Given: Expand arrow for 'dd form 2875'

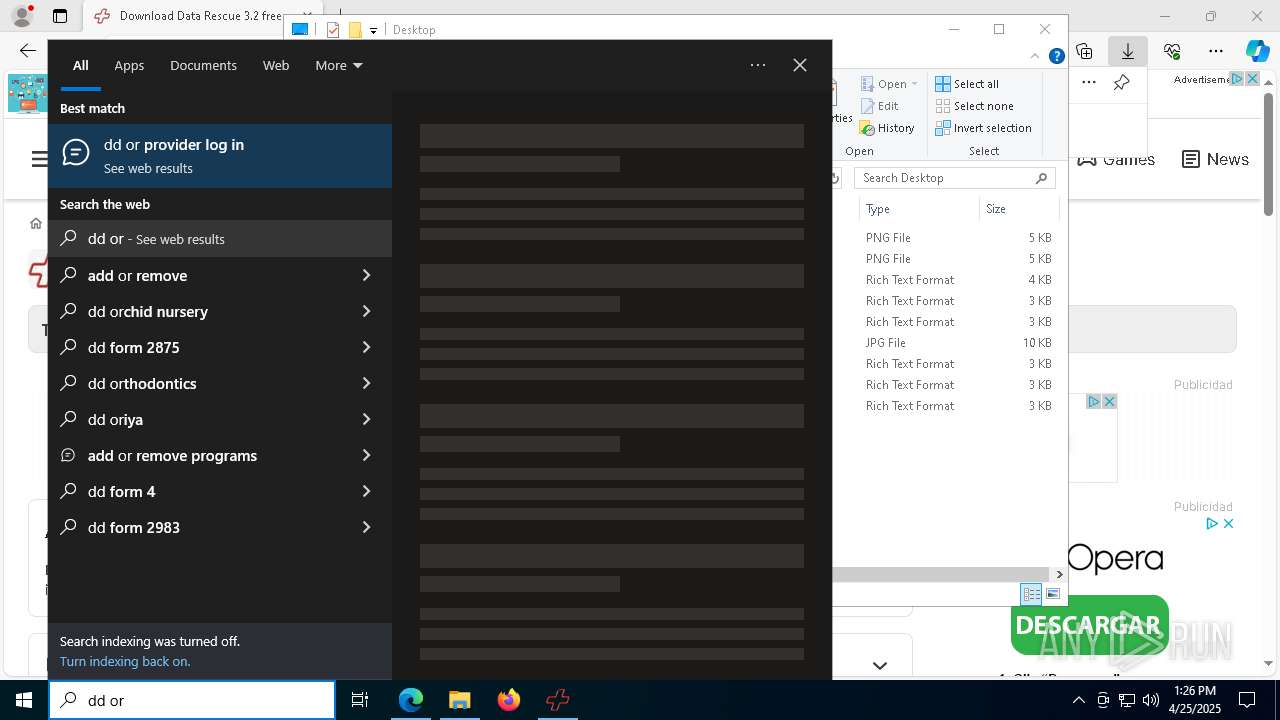Looking at the screenshot, I should point(366,347).
